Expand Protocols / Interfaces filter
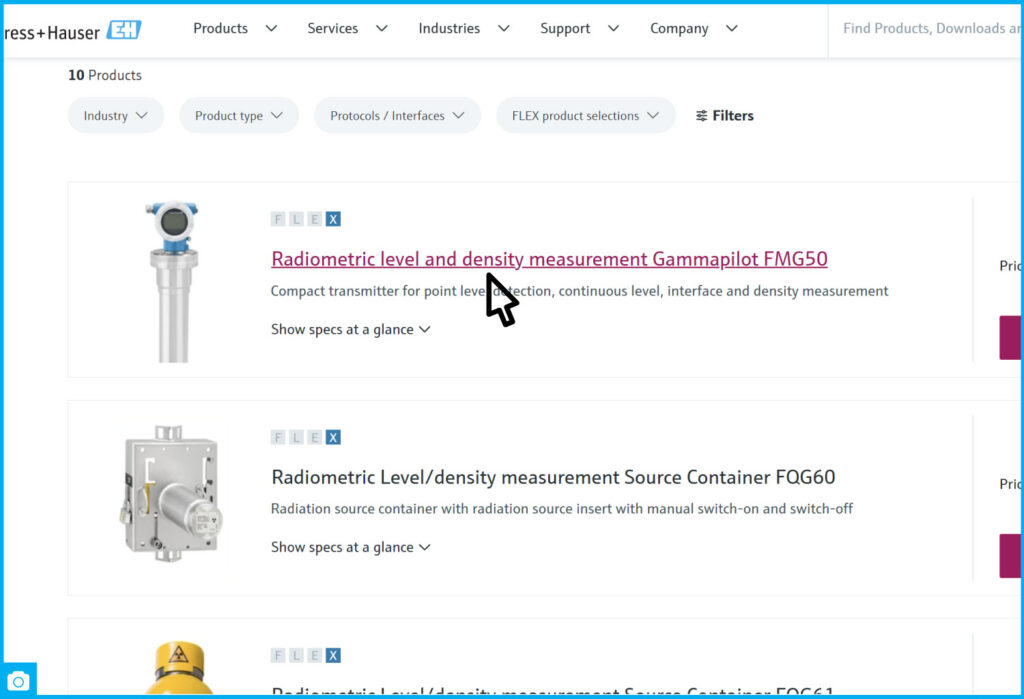 (397, 116)
